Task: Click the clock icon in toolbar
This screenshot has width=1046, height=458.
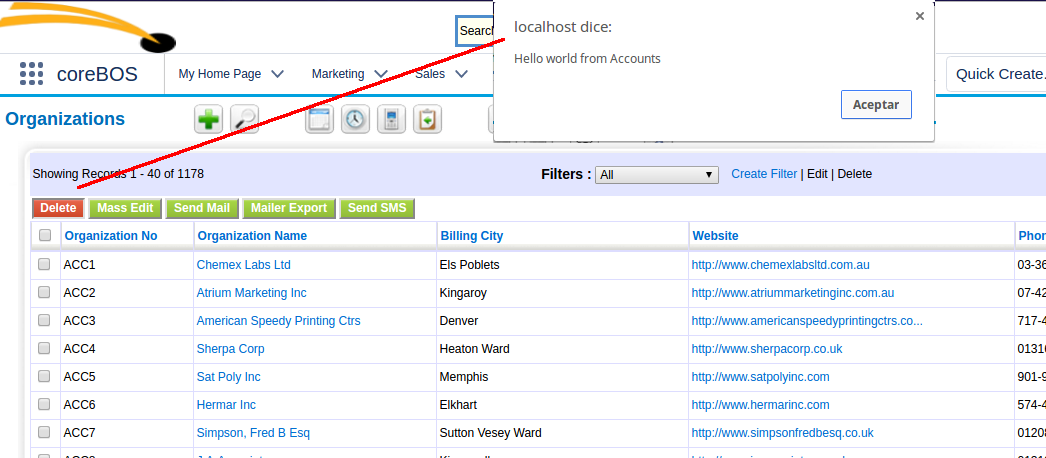Action: [x=355, y=120]
